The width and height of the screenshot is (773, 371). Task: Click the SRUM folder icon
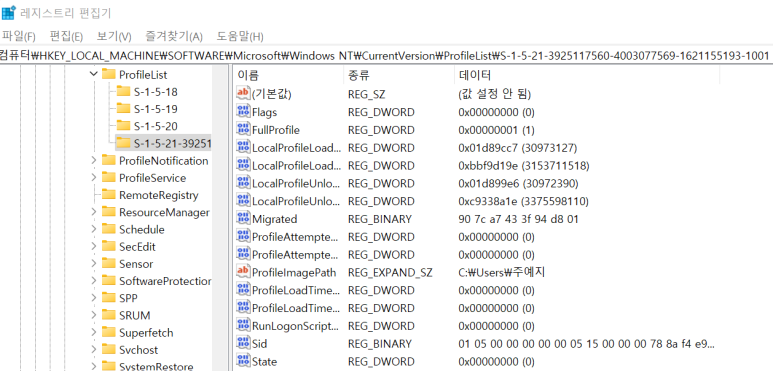coord(108,315)
